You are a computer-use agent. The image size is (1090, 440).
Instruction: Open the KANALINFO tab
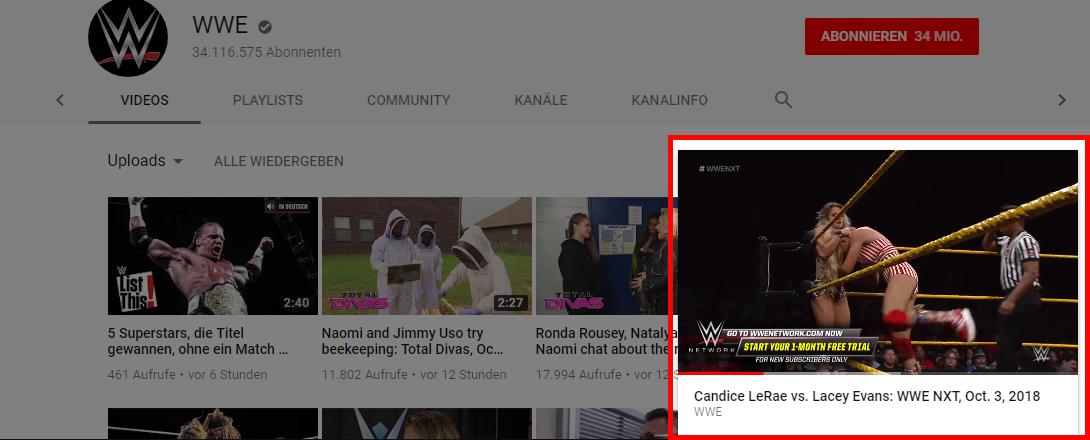[669, 100]
